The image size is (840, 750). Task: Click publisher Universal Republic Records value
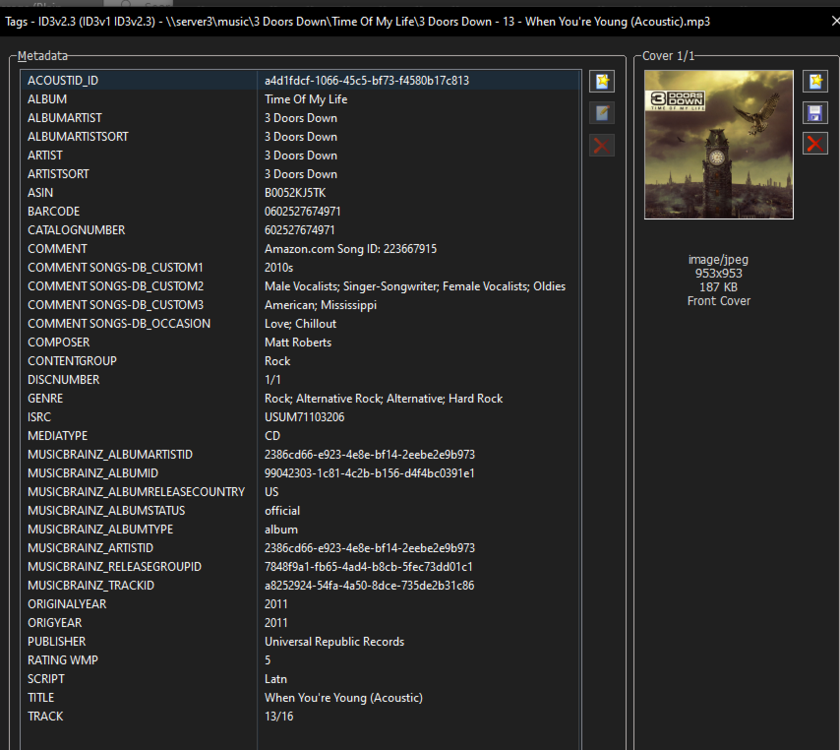coord(334,642)
